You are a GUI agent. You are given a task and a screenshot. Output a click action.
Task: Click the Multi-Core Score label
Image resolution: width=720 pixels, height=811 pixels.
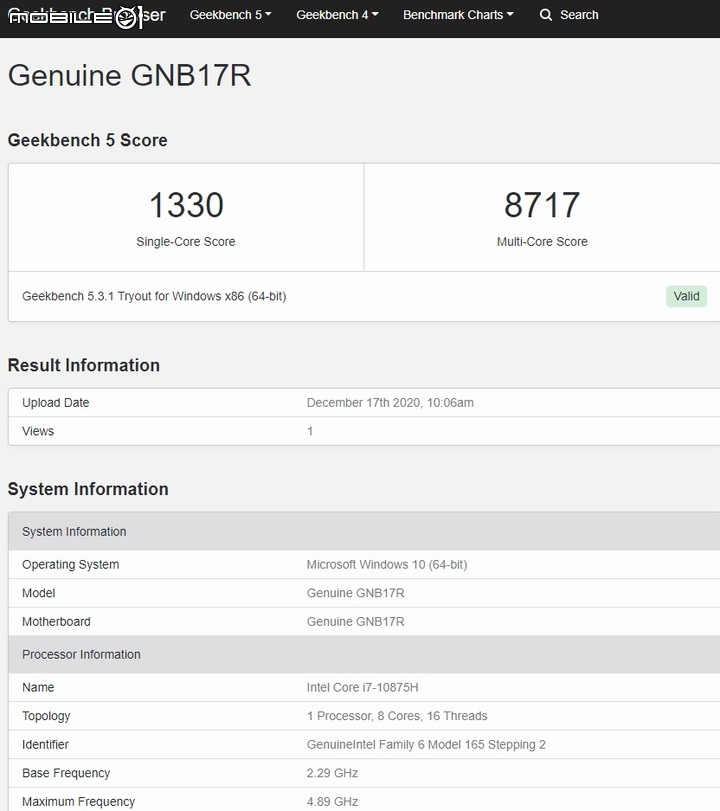coord(542,242)
